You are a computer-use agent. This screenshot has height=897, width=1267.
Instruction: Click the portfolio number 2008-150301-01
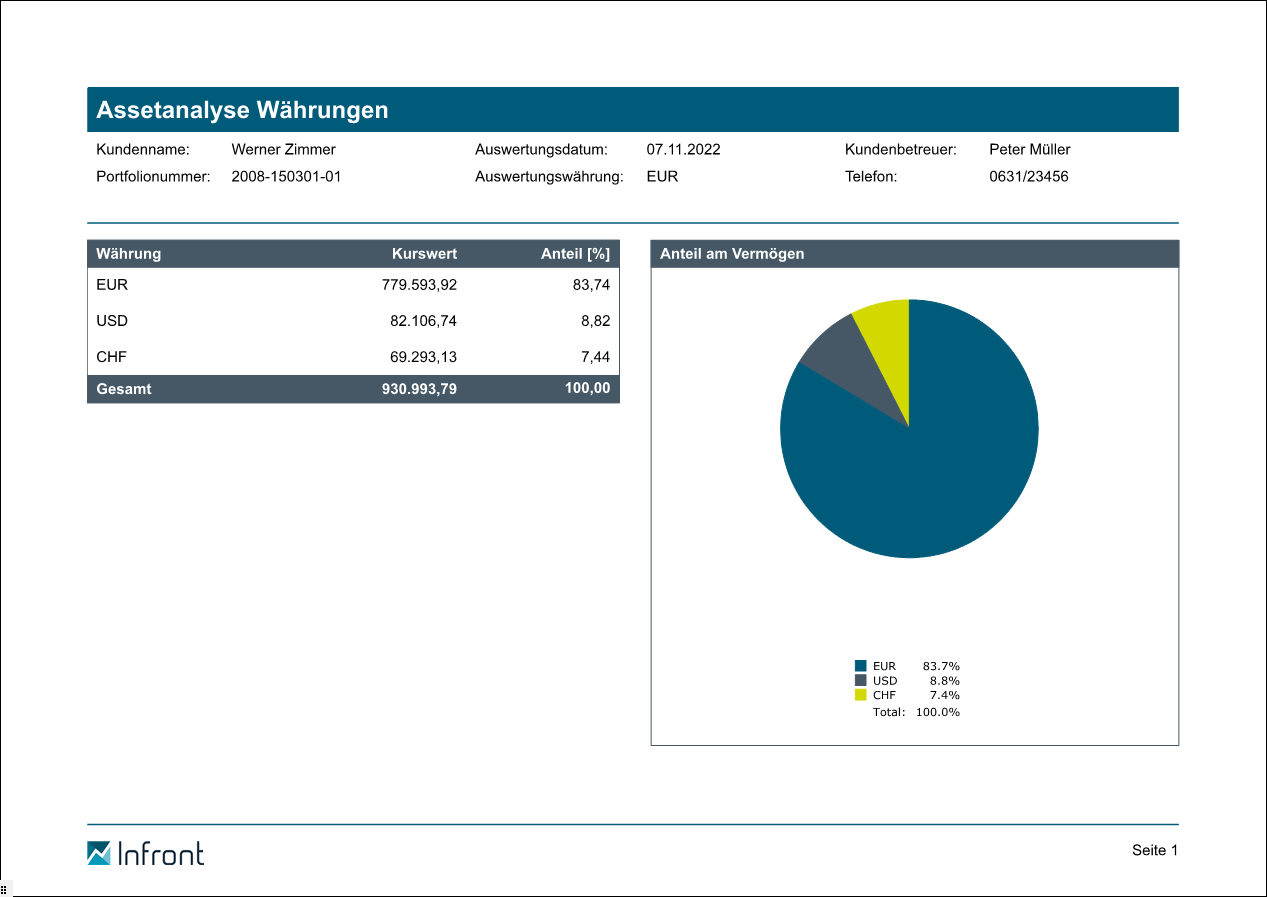286,177
